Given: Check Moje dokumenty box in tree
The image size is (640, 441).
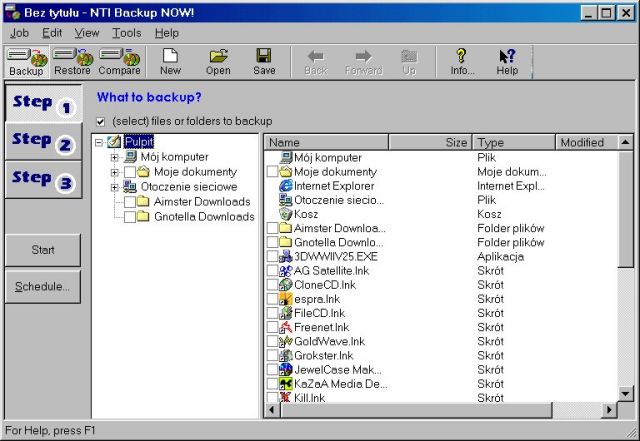Looking at the screenshot, I should 130,172.
